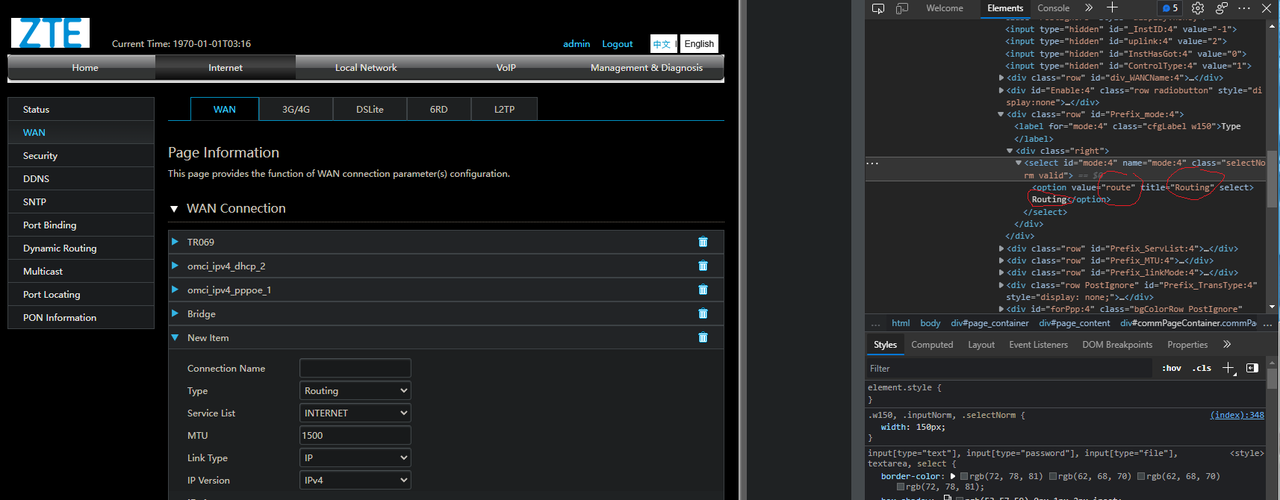Open the Event Listeners tab
Image resolution: width=1280 pixels, height=500 pixels.
coord(1038,344)
